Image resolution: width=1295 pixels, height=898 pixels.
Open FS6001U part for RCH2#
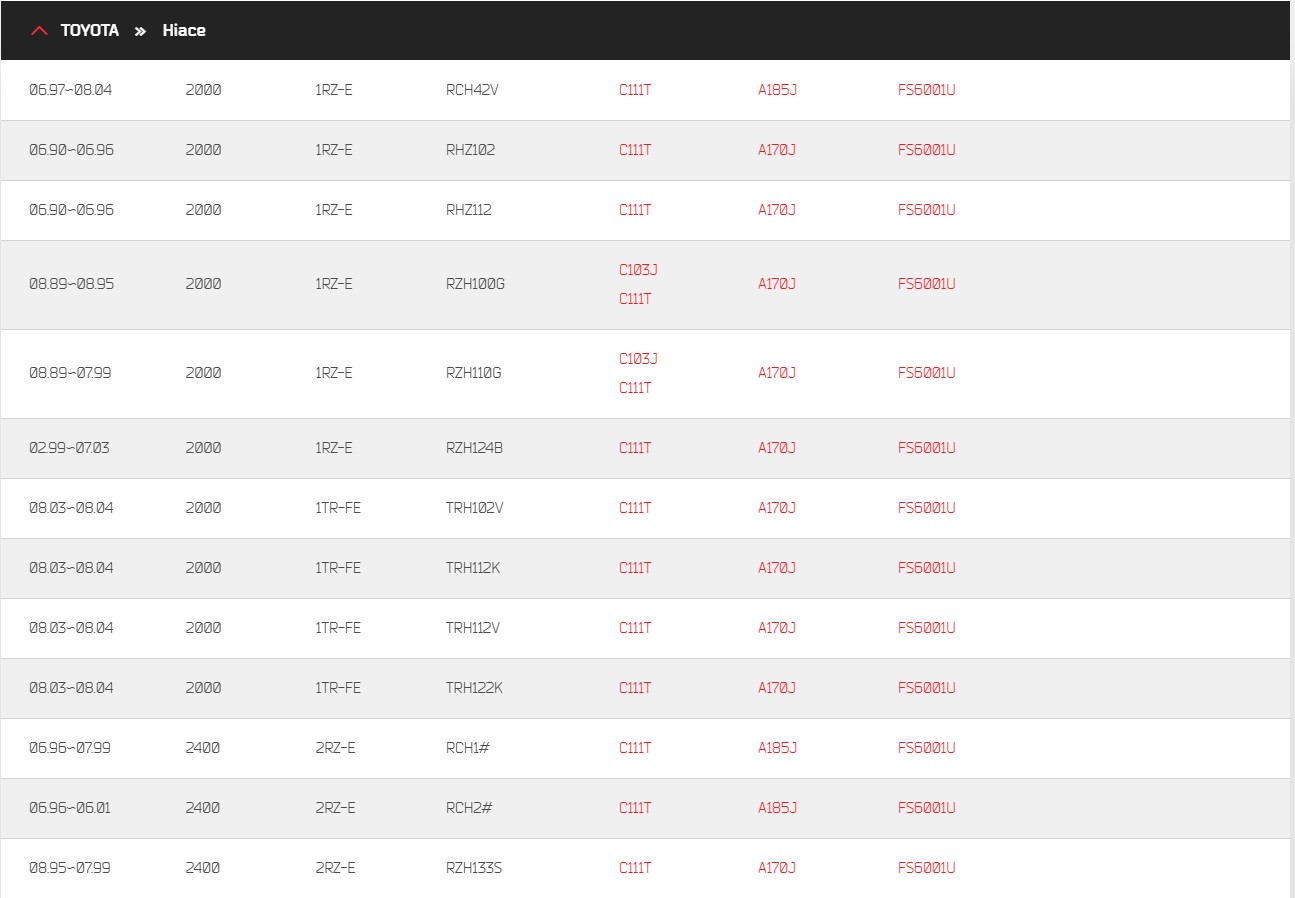(x=927, y=808)
